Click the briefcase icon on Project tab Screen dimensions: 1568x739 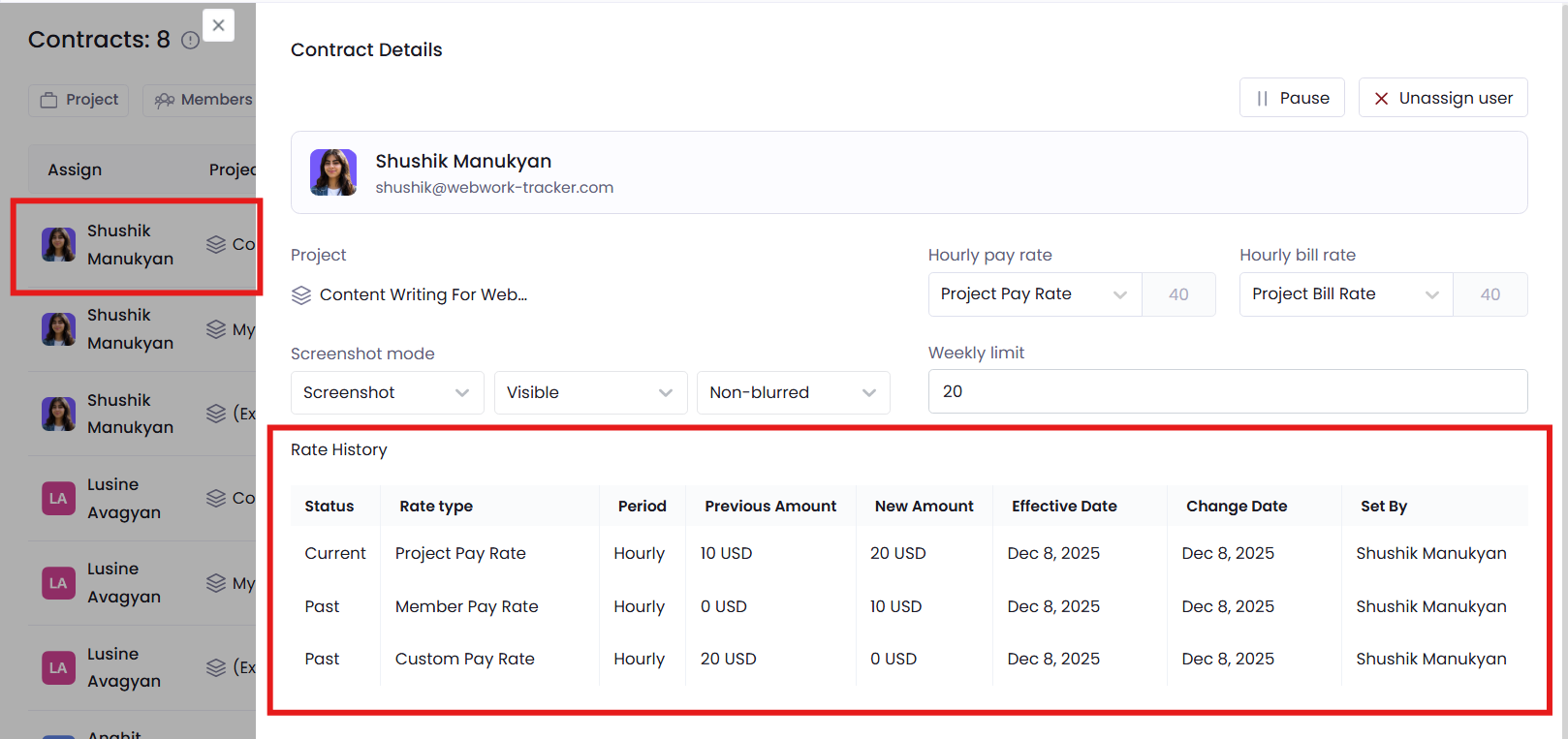[x=49, y=100]
